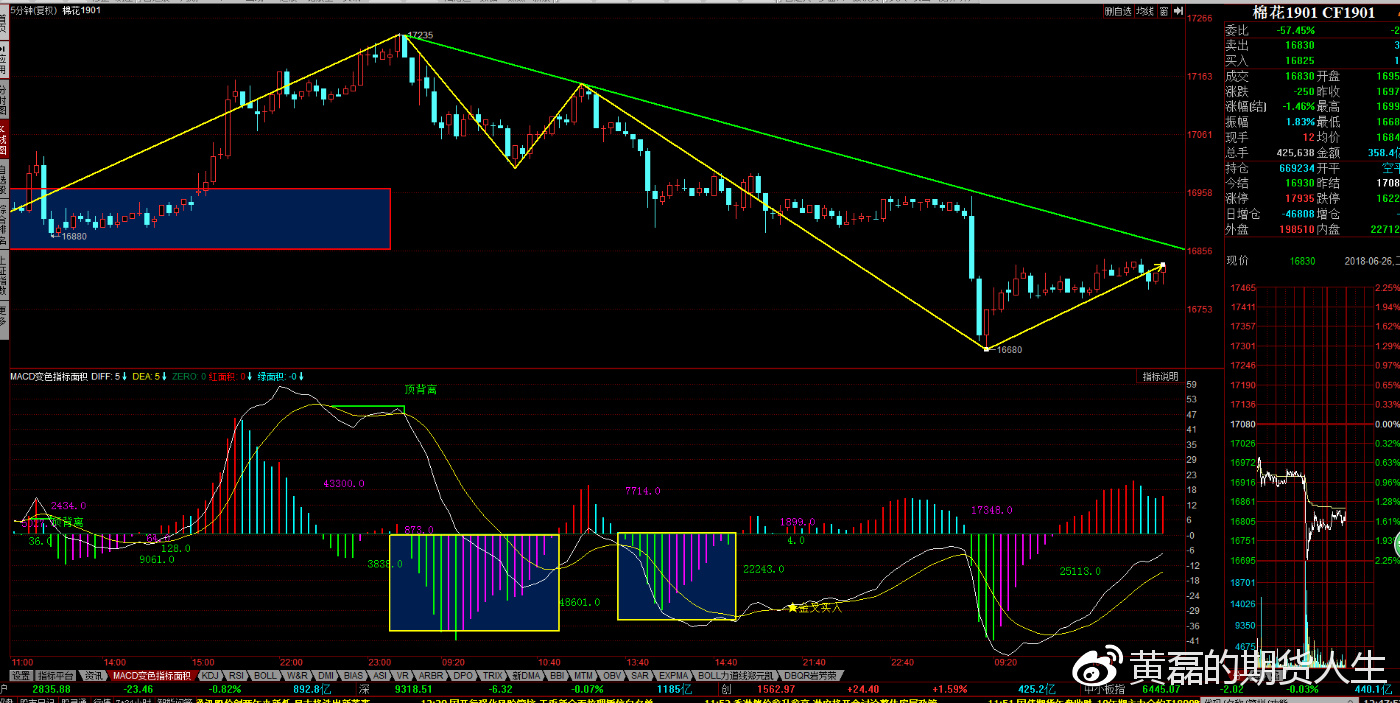The image size is (1400, 703).
Task: Click the 日增仓 value -46808
Action: click(1298, 214)
